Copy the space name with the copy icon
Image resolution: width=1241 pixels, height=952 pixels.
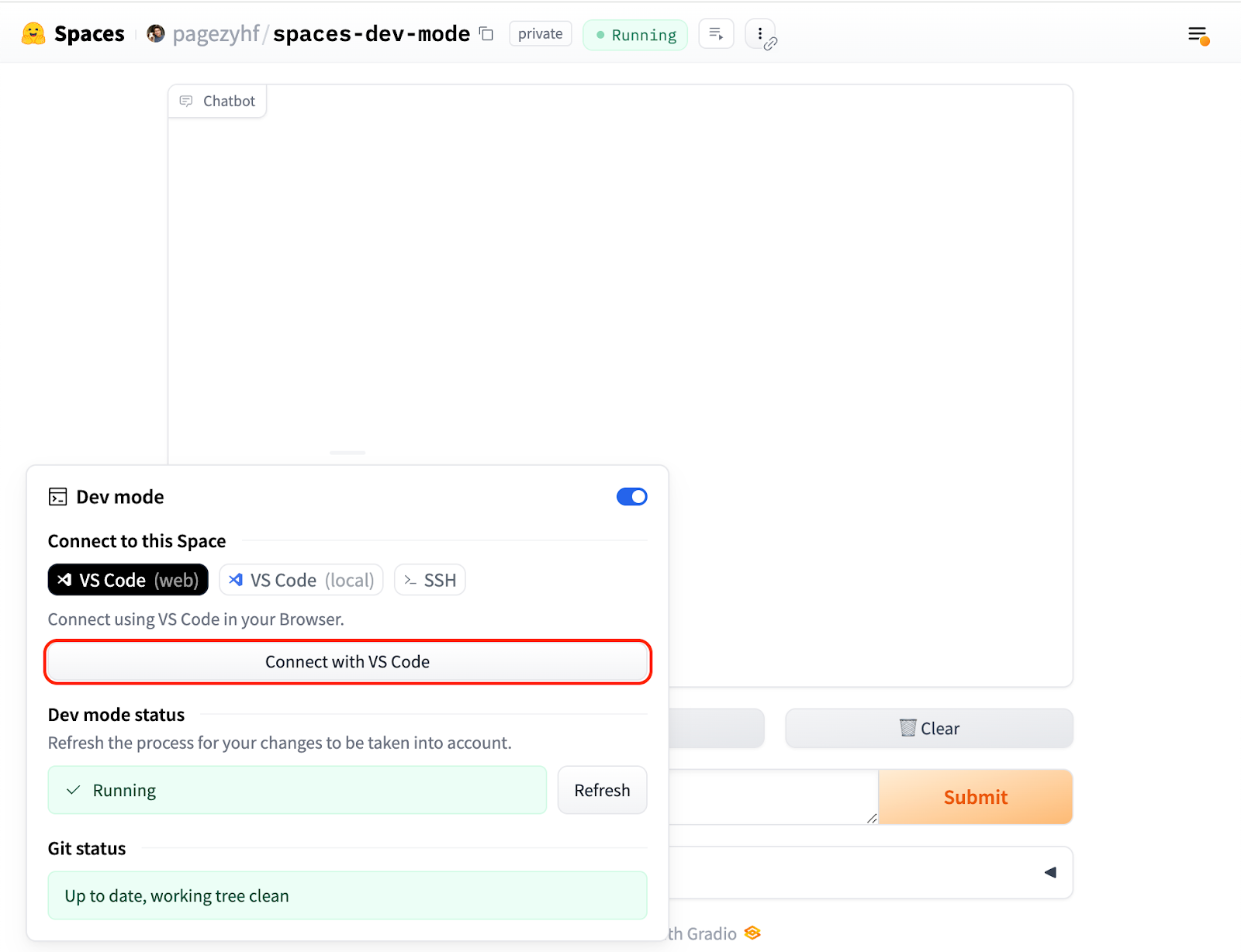[x=486, y=34]
